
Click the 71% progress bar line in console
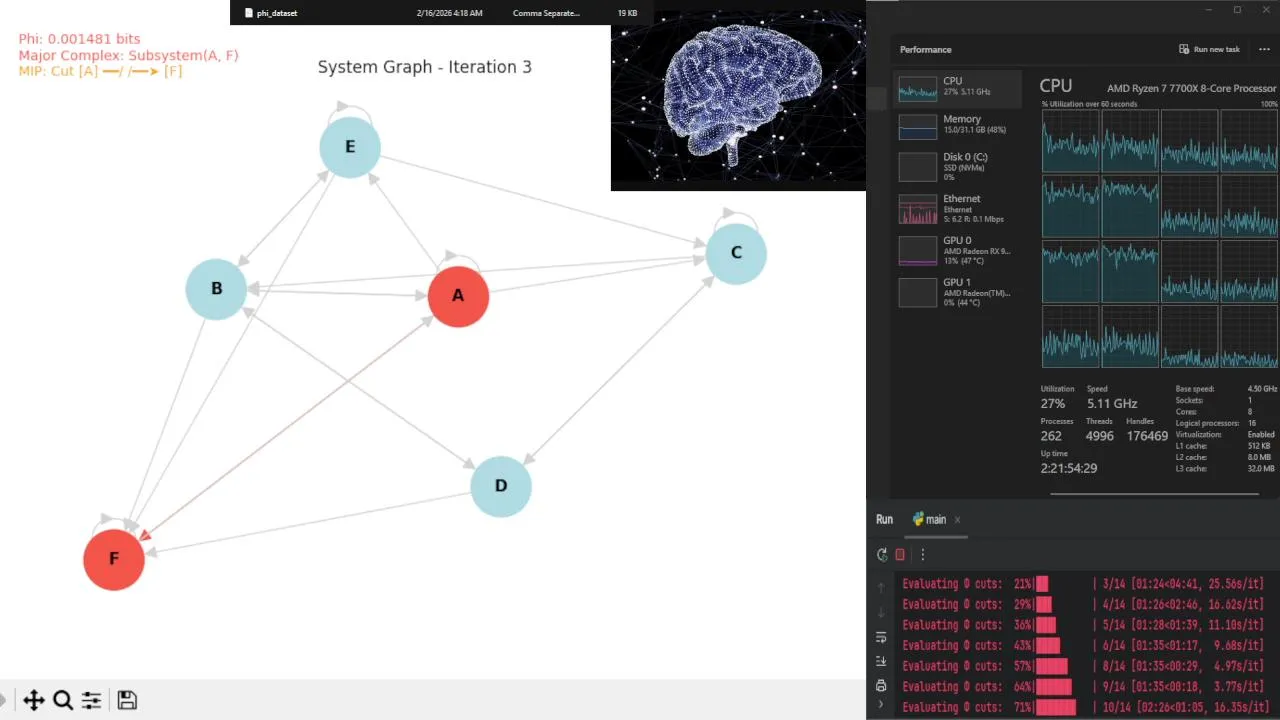click(1085, 707)
